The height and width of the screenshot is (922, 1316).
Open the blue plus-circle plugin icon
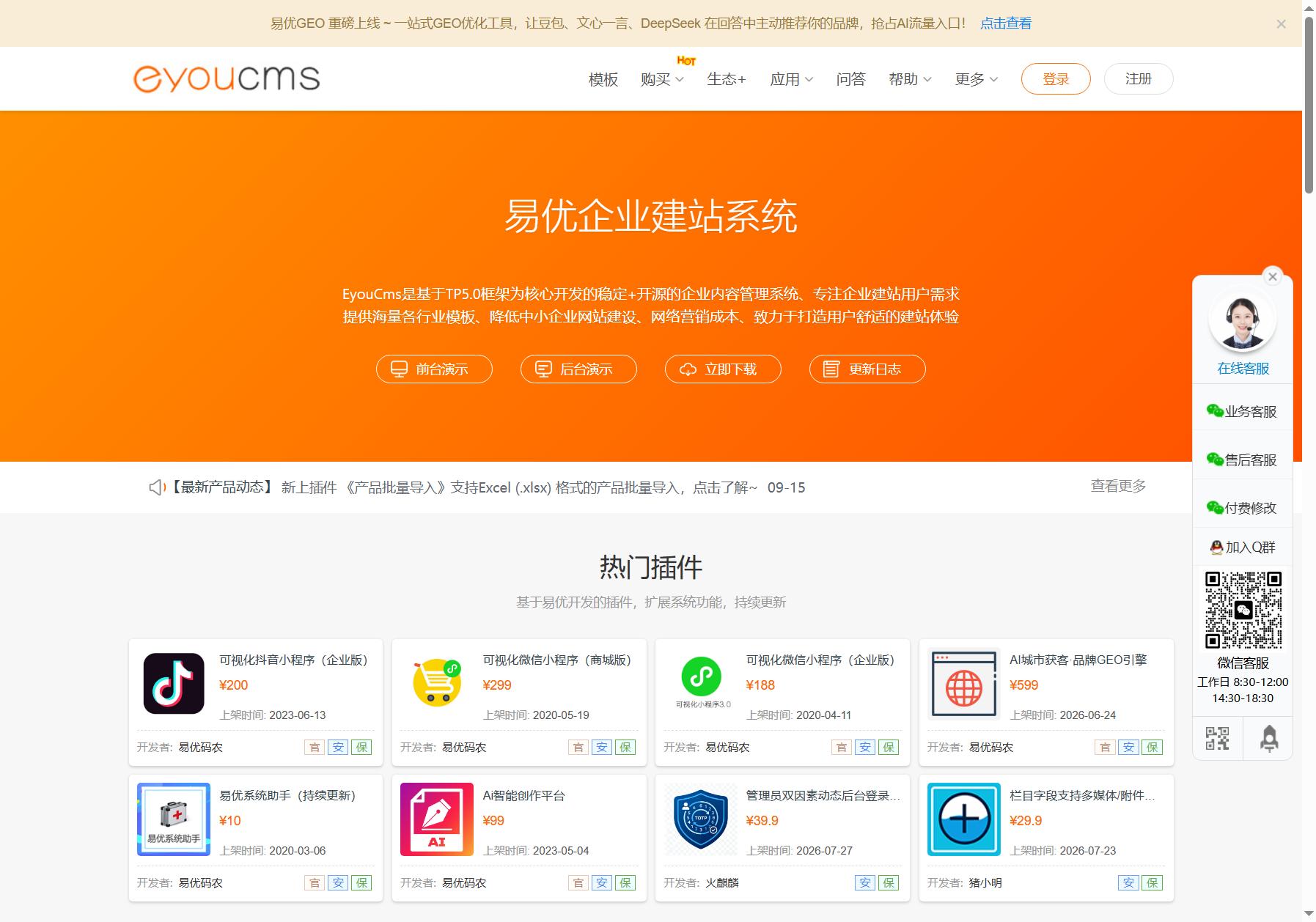click(x=964, y=819)
